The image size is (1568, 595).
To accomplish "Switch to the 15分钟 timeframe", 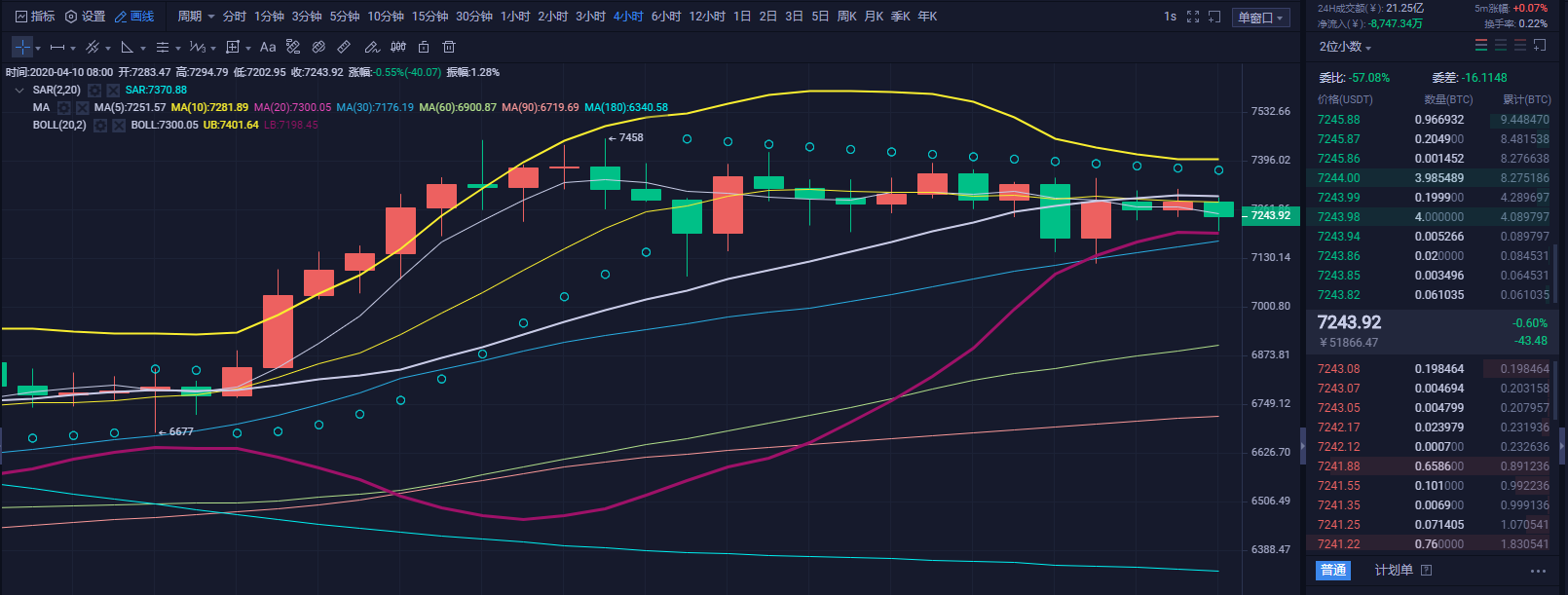I will tap(429, 17).
